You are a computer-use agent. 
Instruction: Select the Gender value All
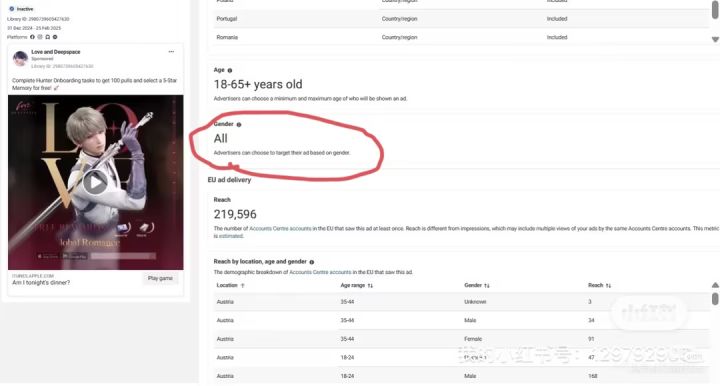pos(220,139)
